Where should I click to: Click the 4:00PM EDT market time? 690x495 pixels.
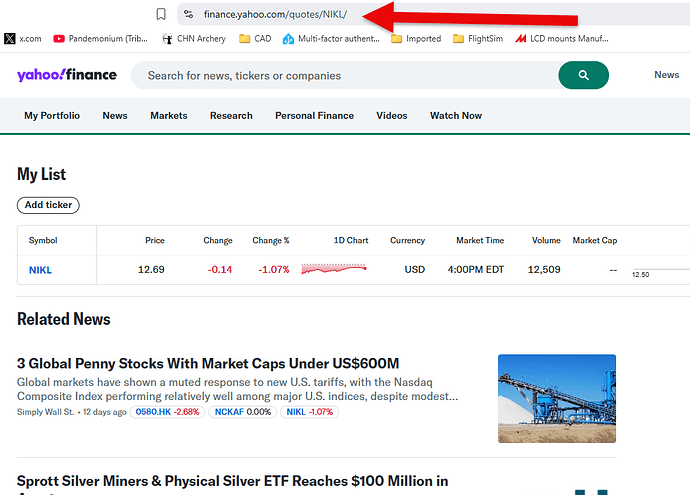[476, 269]
